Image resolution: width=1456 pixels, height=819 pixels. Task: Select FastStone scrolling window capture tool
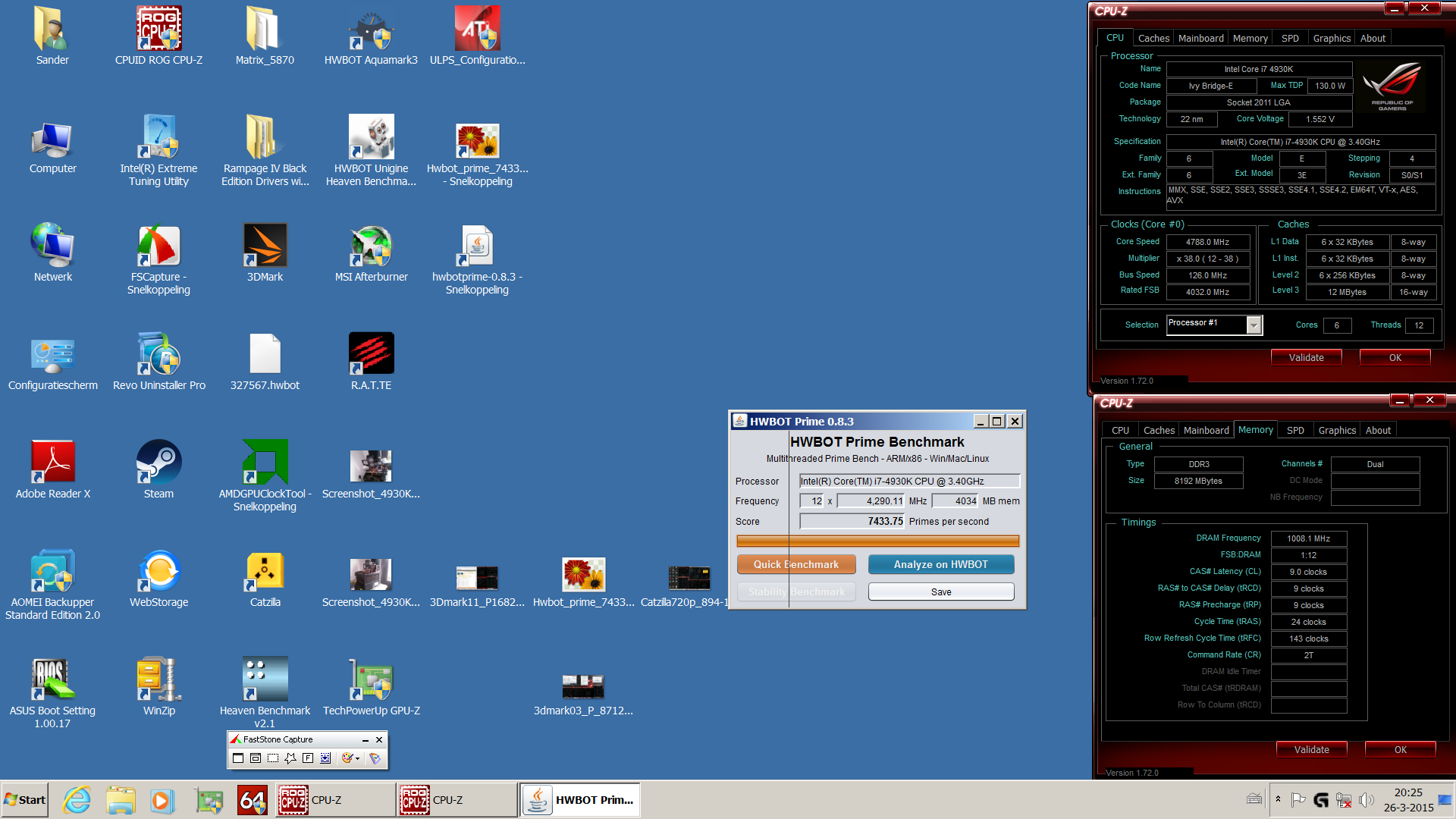[x=325, y=758]
